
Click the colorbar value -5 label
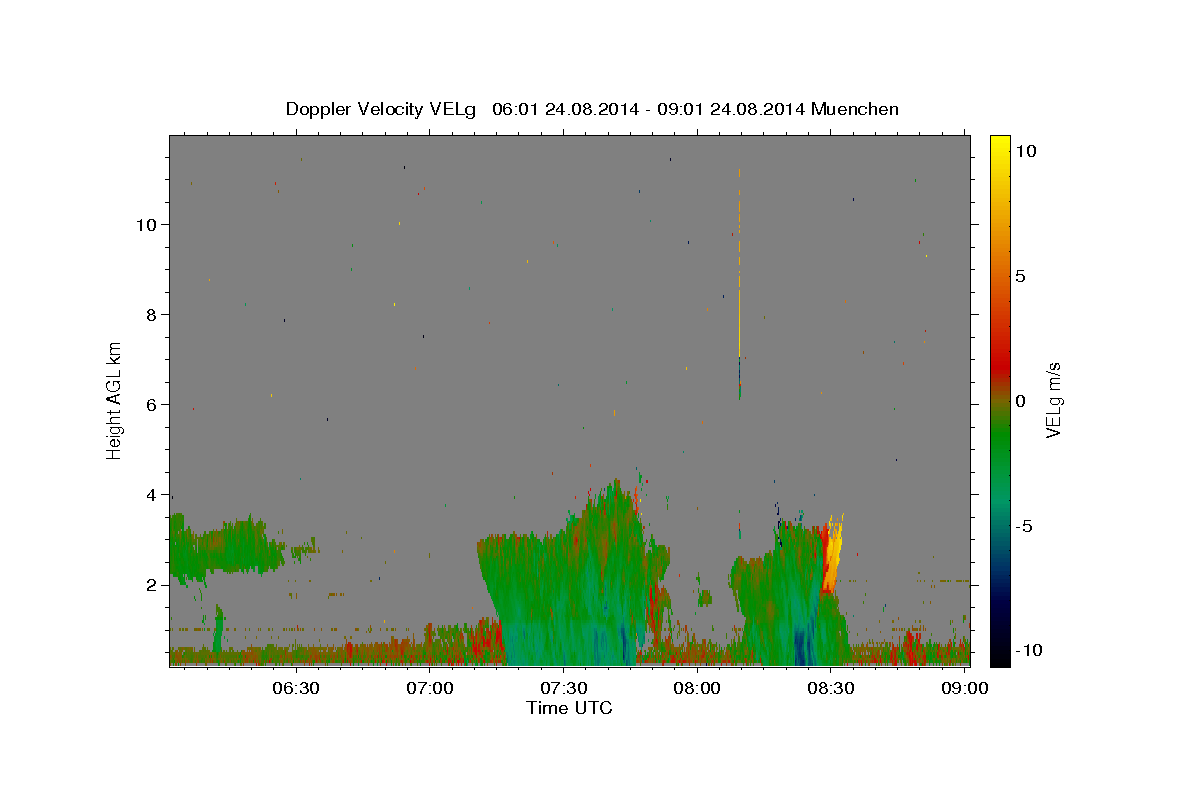click(x=1024, y=526)
